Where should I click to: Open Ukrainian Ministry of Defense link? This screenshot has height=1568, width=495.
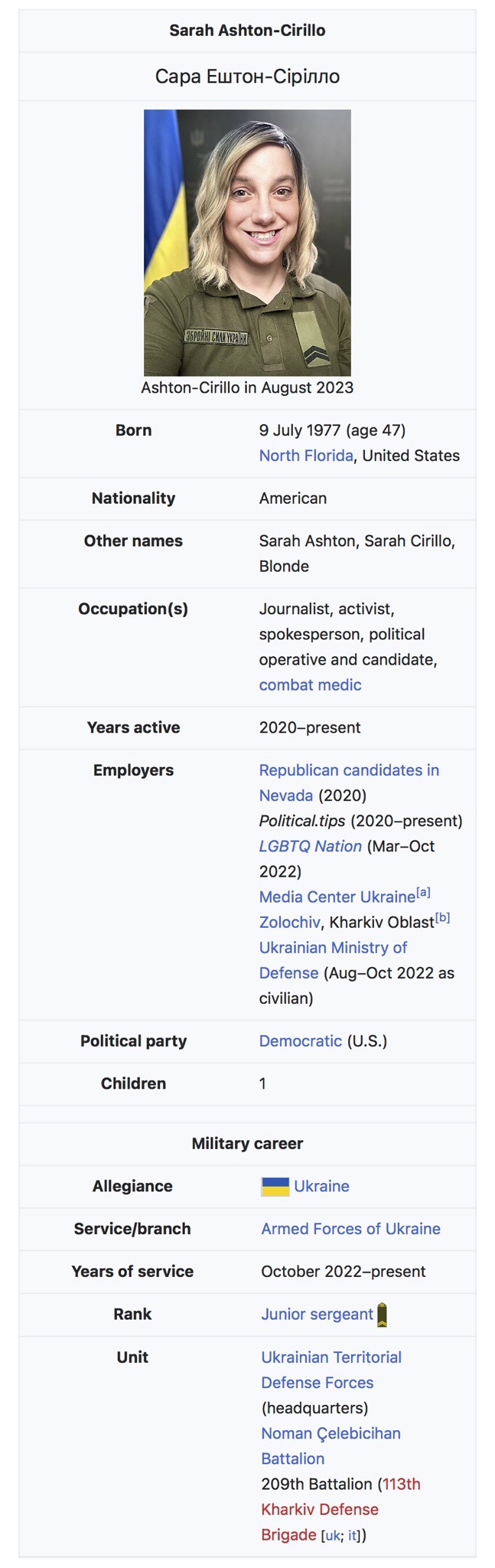[x=334, y=960]
